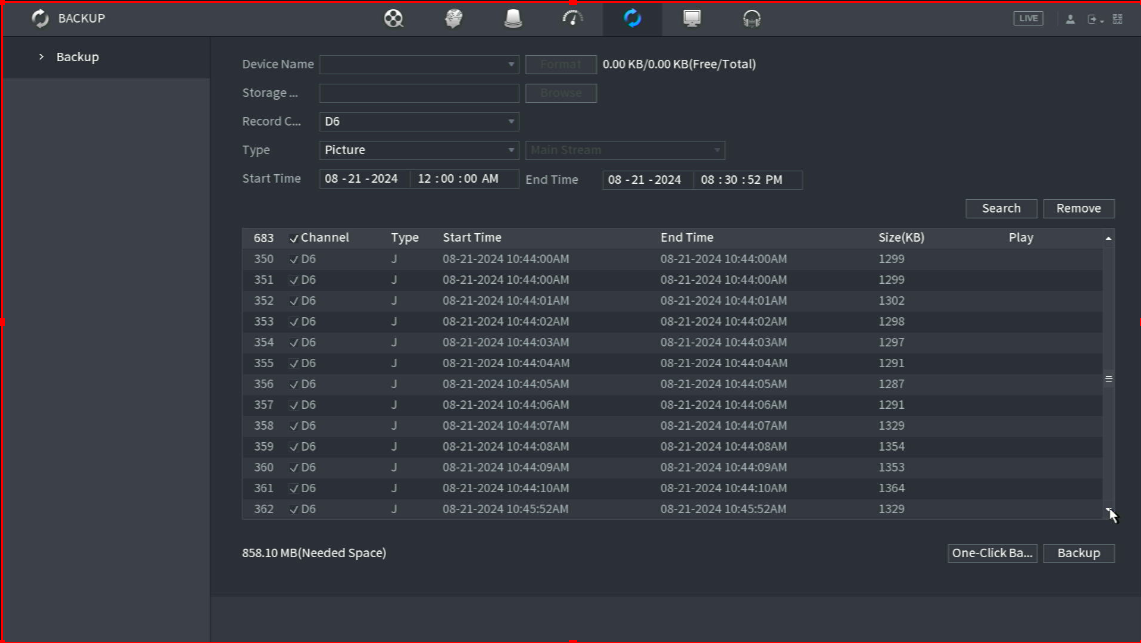Click the End Time field 08:30:52 PM

pyautogui.click(x=748, y=180)
